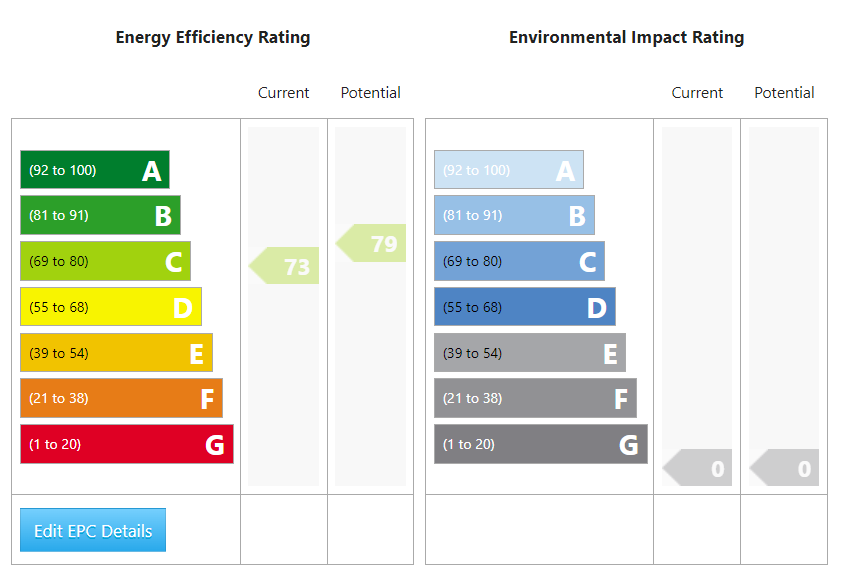Screen dimensions: 851x582
Task: Click the dark blue D environmental impact band
Action: 525,307
